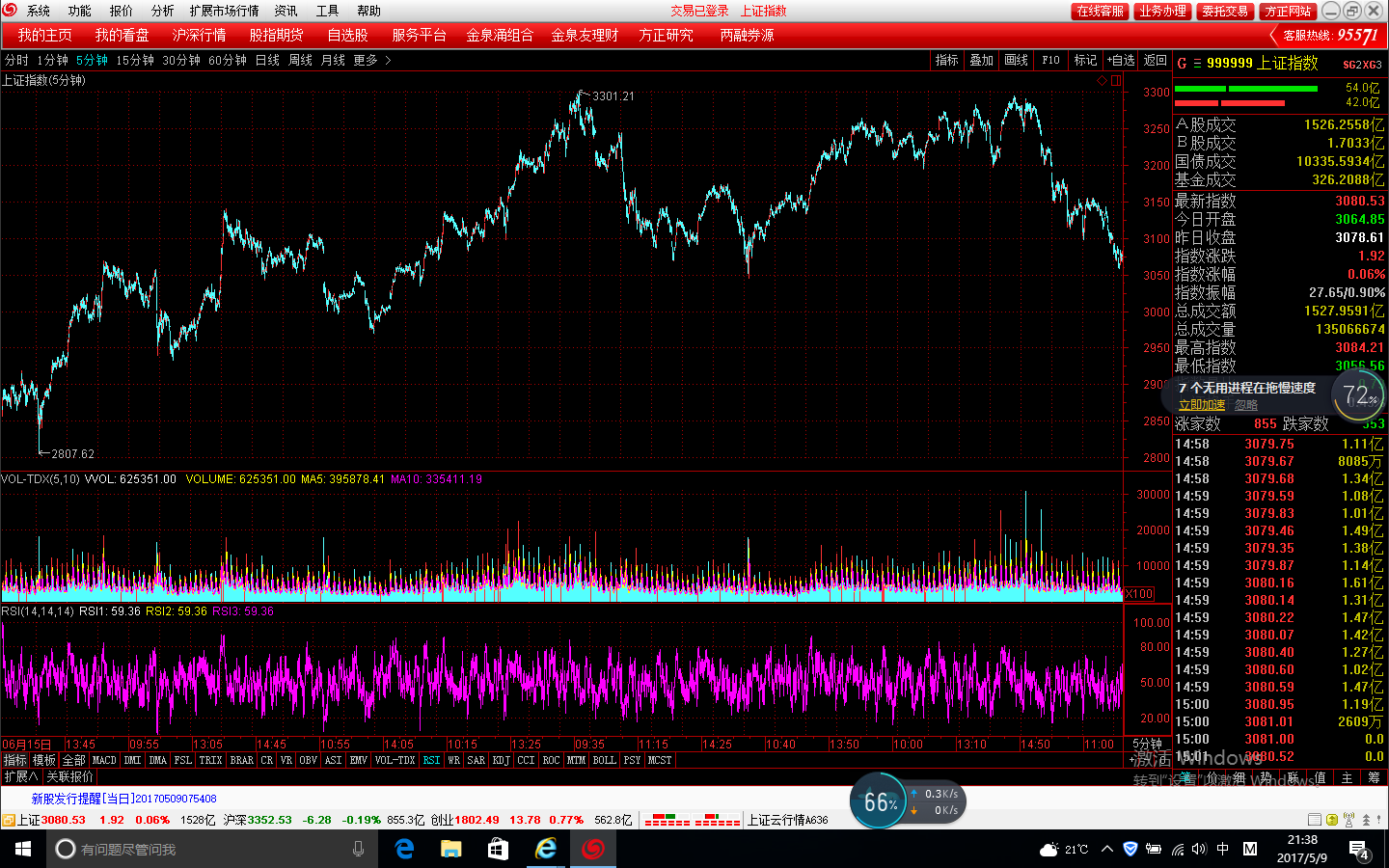Enable the OBV indicator
Screen dimensions: 1389x868
[308, 761]
